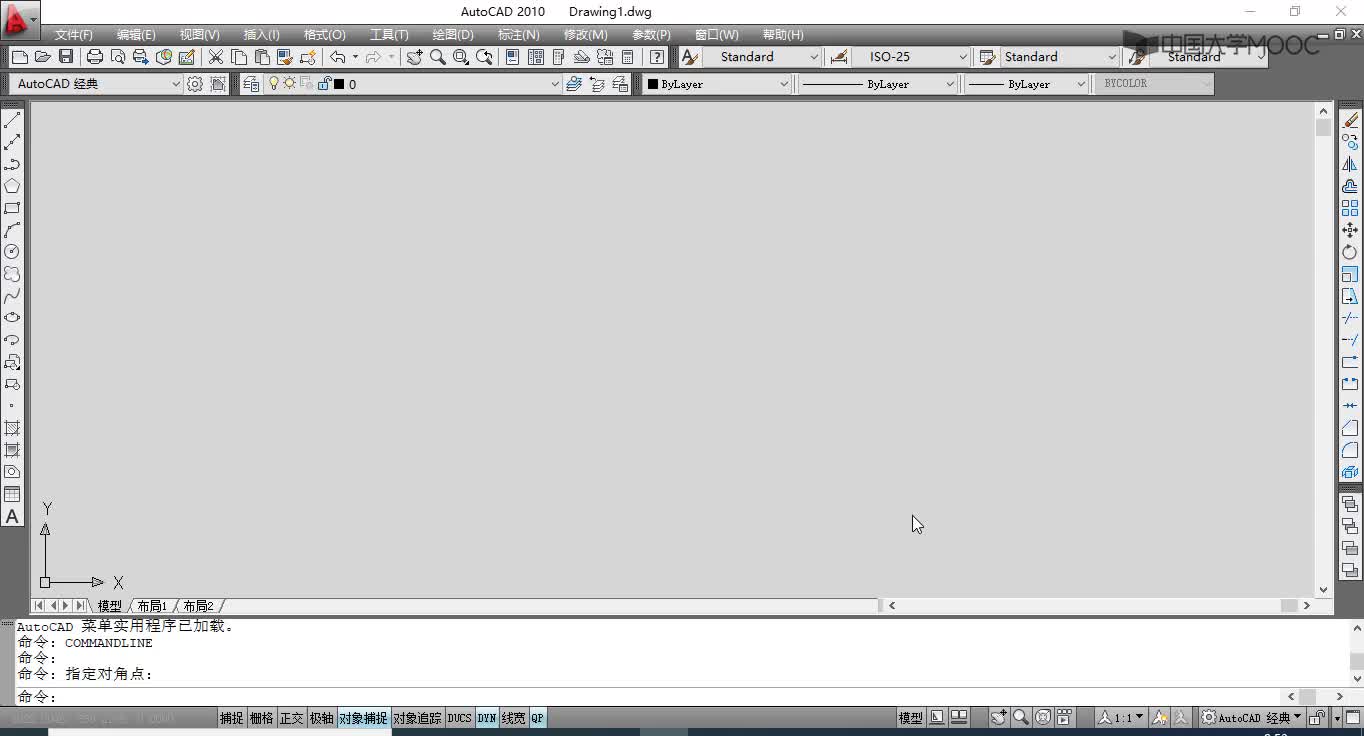
Task: Click the New drawing icon
Action: click(x=19, y=57)
